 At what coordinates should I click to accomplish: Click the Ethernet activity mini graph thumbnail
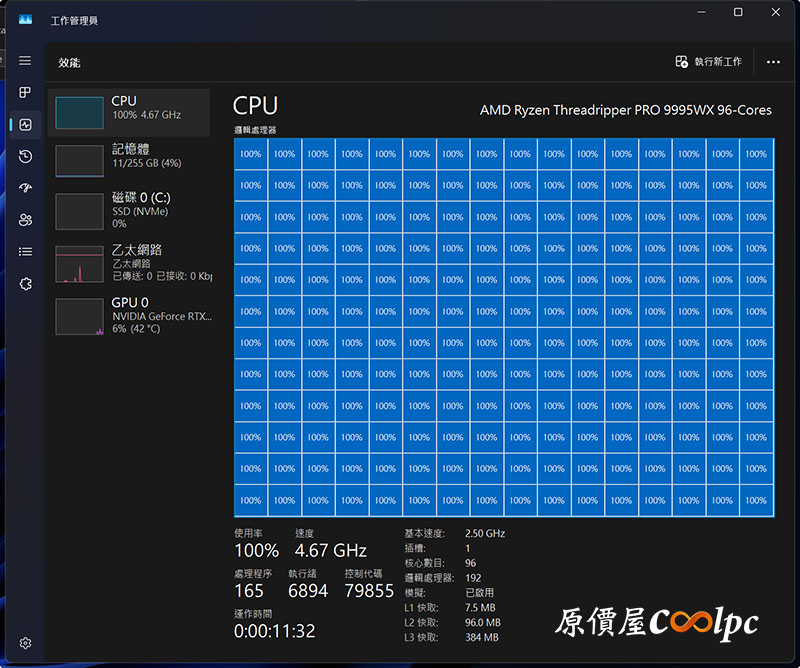[79, 264]
